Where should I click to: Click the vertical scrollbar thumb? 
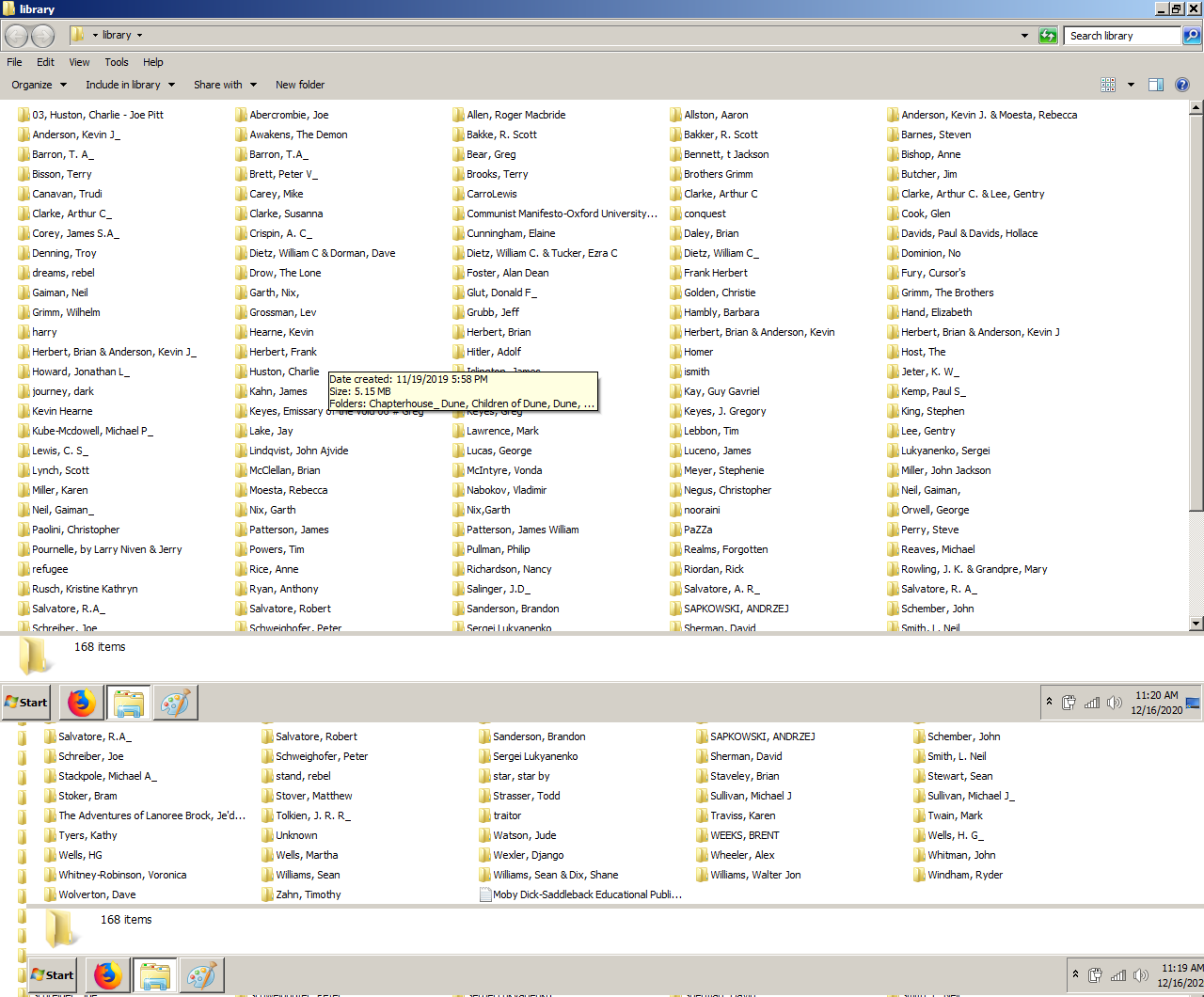(1196, 313)
